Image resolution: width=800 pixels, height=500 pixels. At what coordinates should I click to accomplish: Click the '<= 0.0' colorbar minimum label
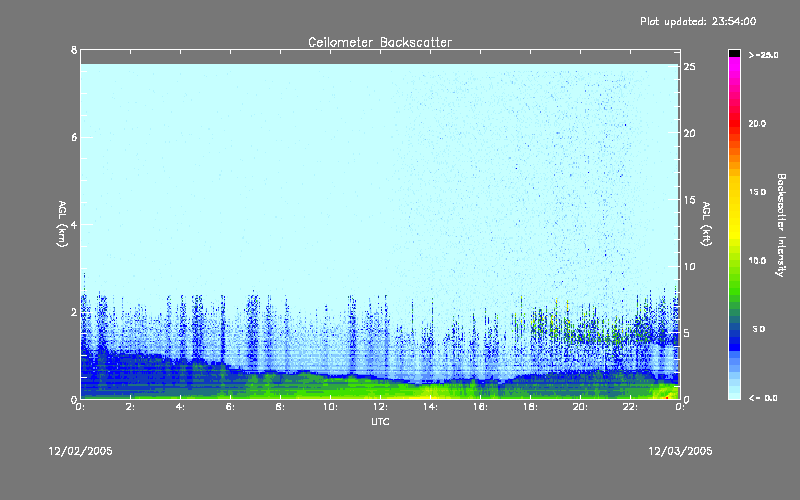coord(763,398)
